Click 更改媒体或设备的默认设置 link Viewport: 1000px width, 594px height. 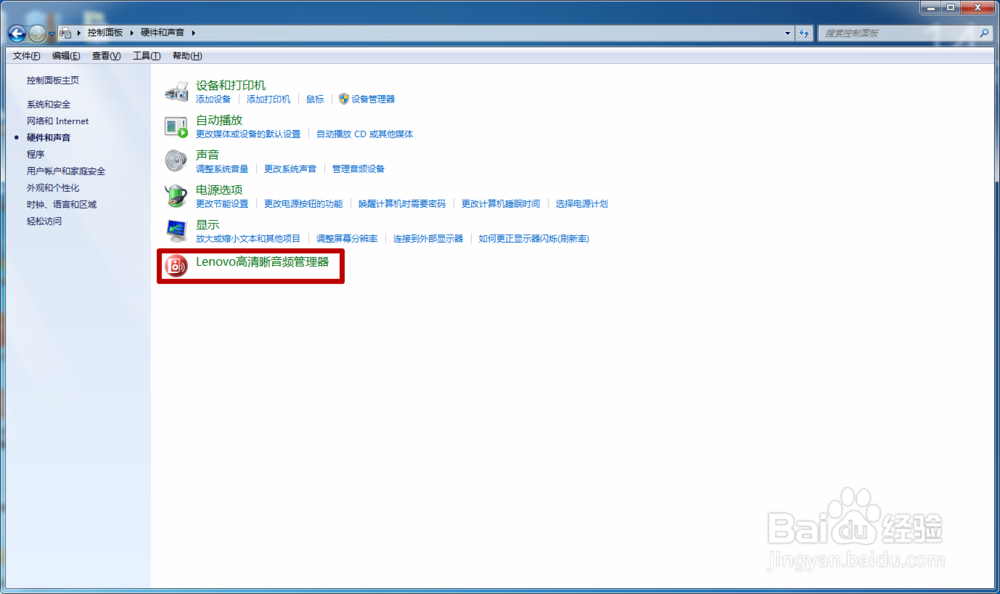coord(248,134)
